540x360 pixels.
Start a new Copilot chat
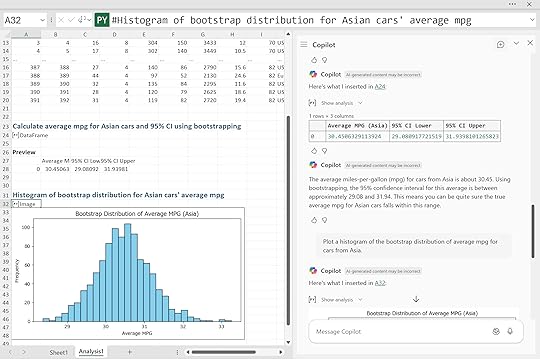pos(500,44)
